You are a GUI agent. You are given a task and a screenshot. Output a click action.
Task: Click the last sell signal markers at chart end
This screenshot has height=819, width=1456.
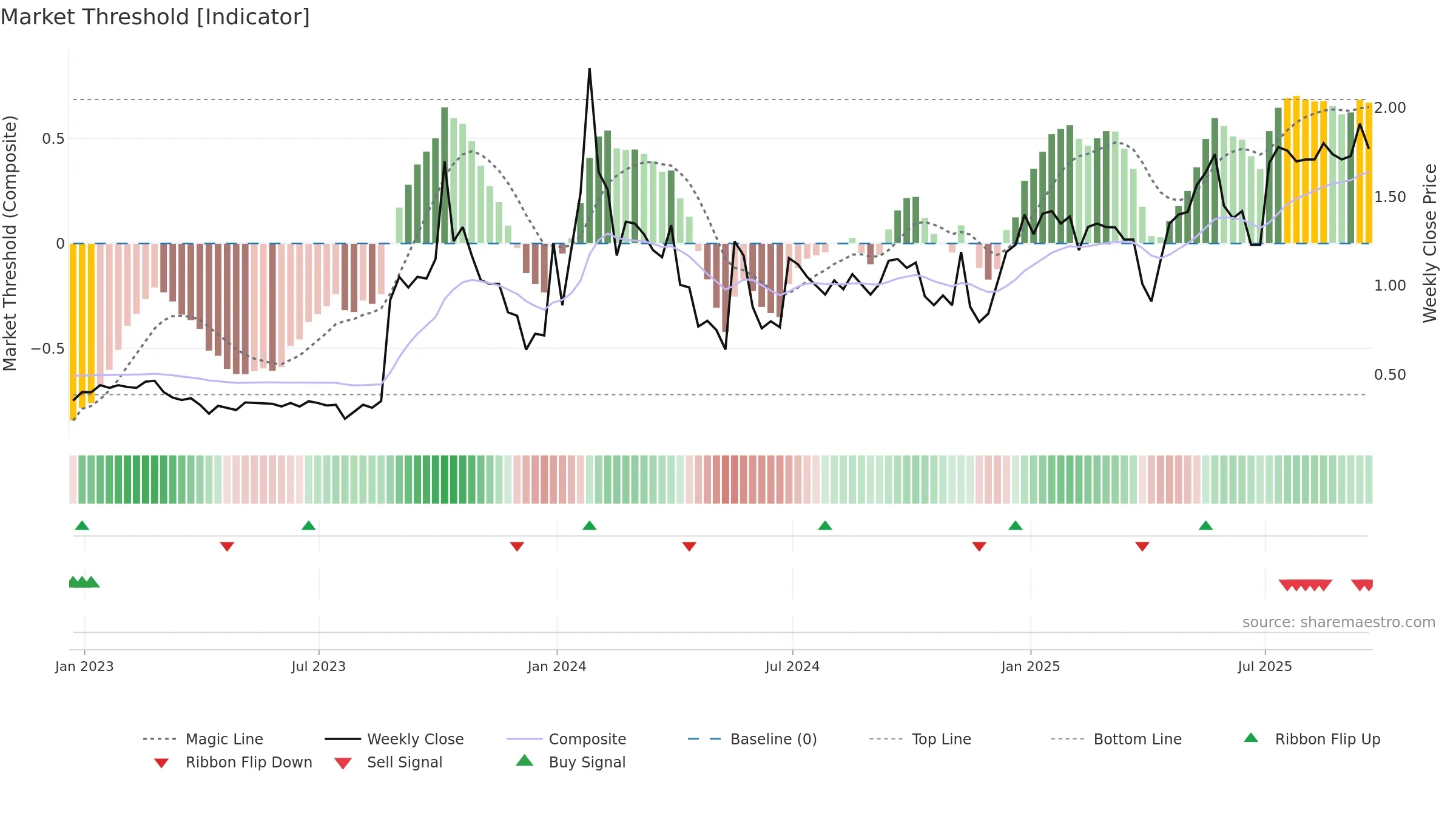pyautogui.click(x=1363, y=585)
